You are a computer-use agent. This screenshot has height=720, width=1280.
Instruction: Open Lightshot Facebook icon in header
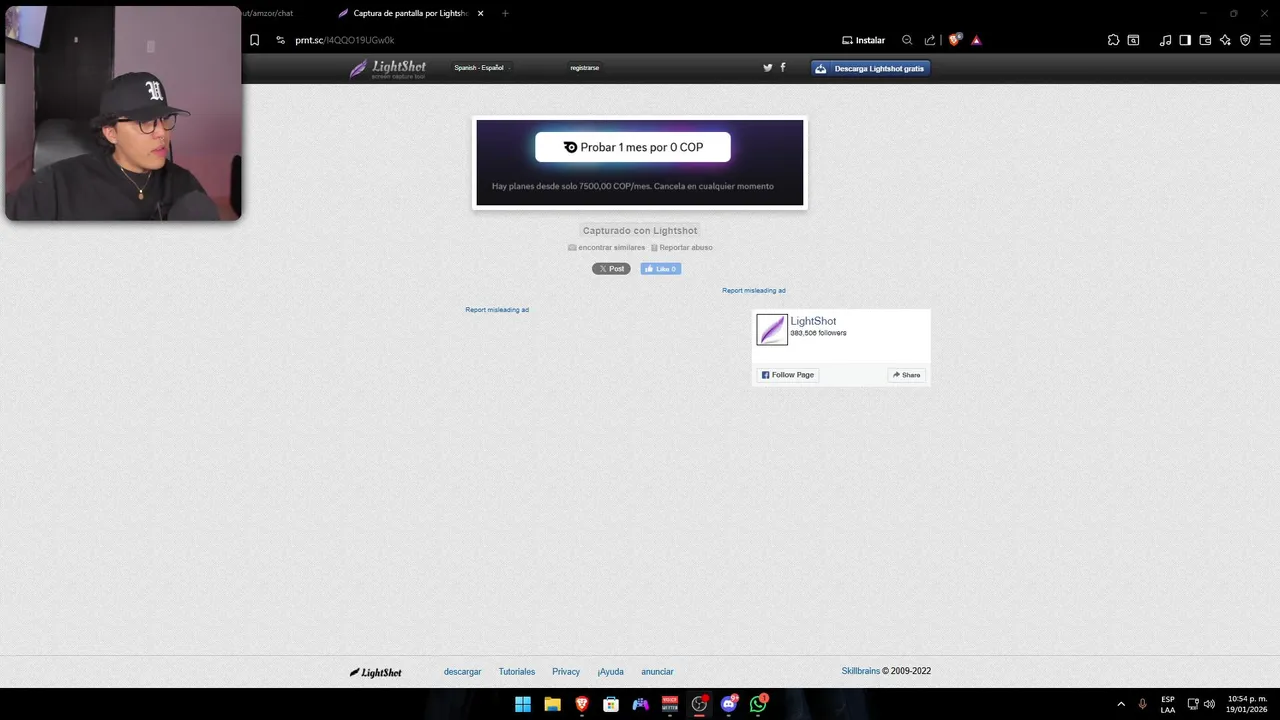tap(783, 68)
